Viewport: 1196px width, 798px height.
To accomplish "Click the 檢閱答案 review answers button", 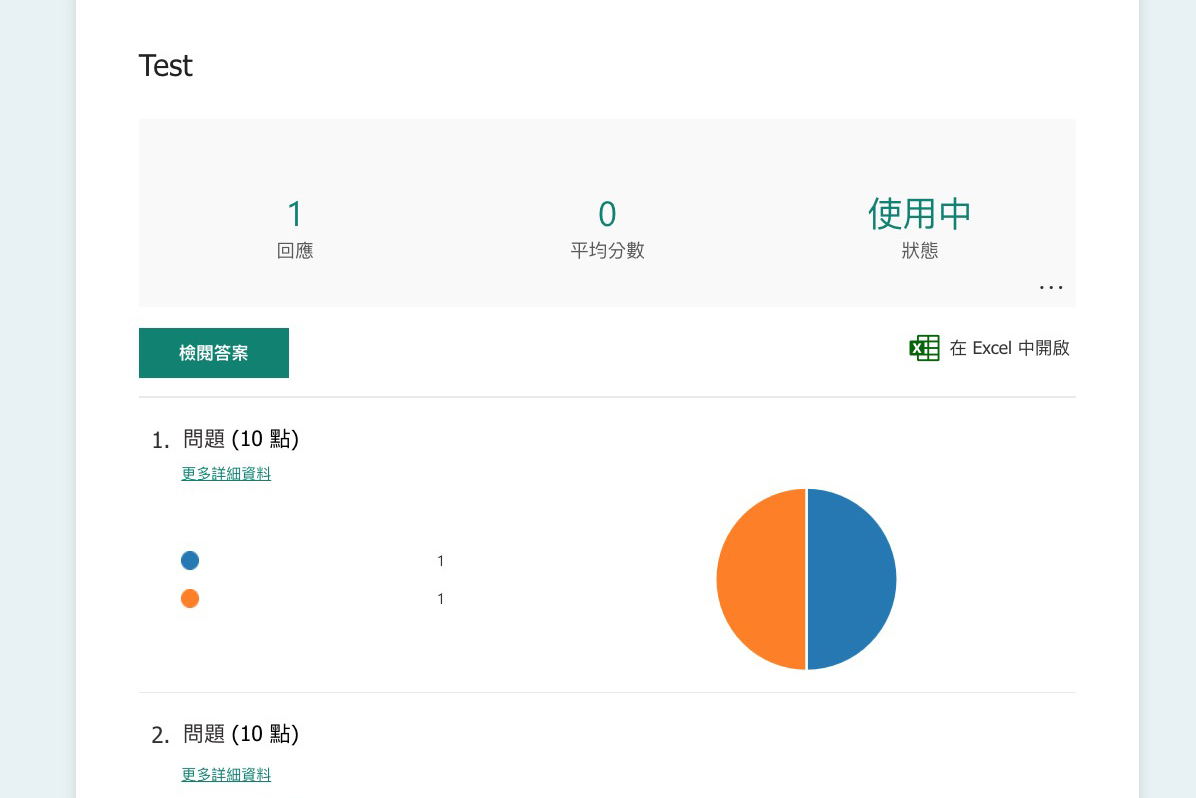I will coord(213,353).
